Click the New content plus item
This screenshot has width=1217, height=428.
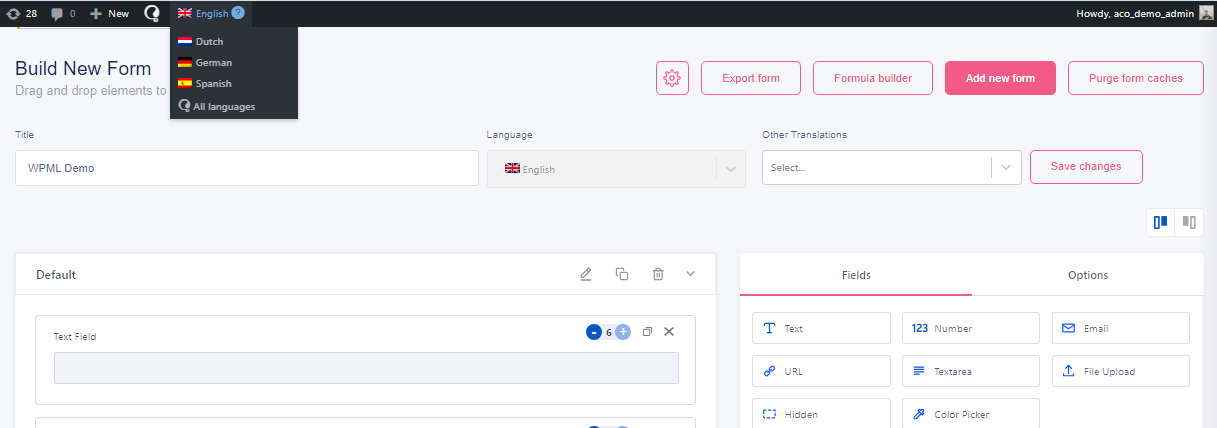pyautogui.click(x=109, y=13)
